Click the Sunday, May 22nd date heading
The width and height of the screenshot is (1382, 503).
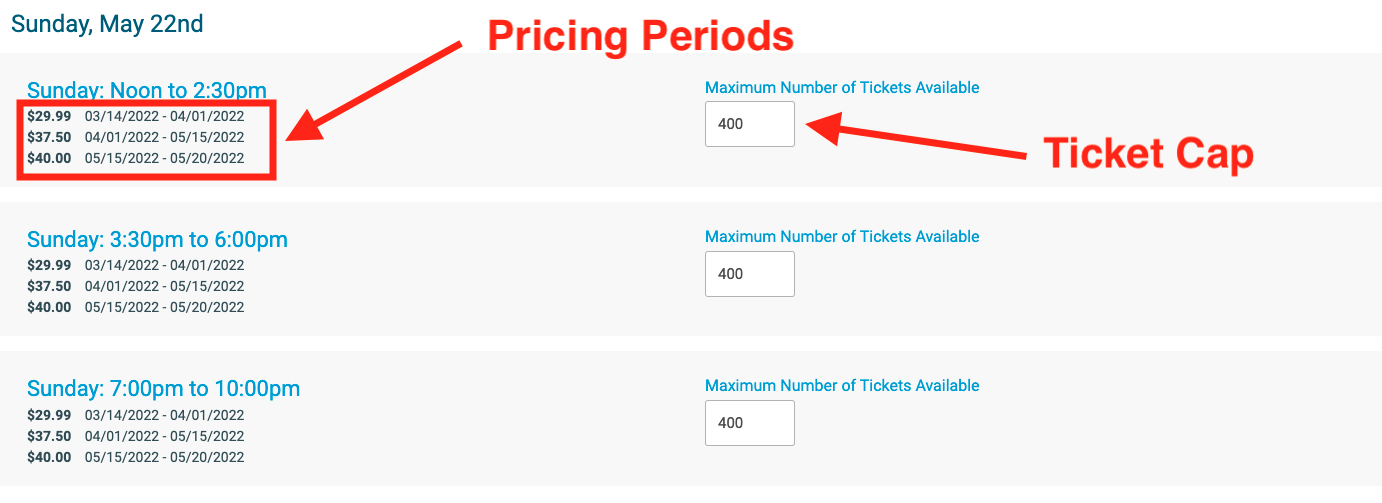(x=107, y=24)
